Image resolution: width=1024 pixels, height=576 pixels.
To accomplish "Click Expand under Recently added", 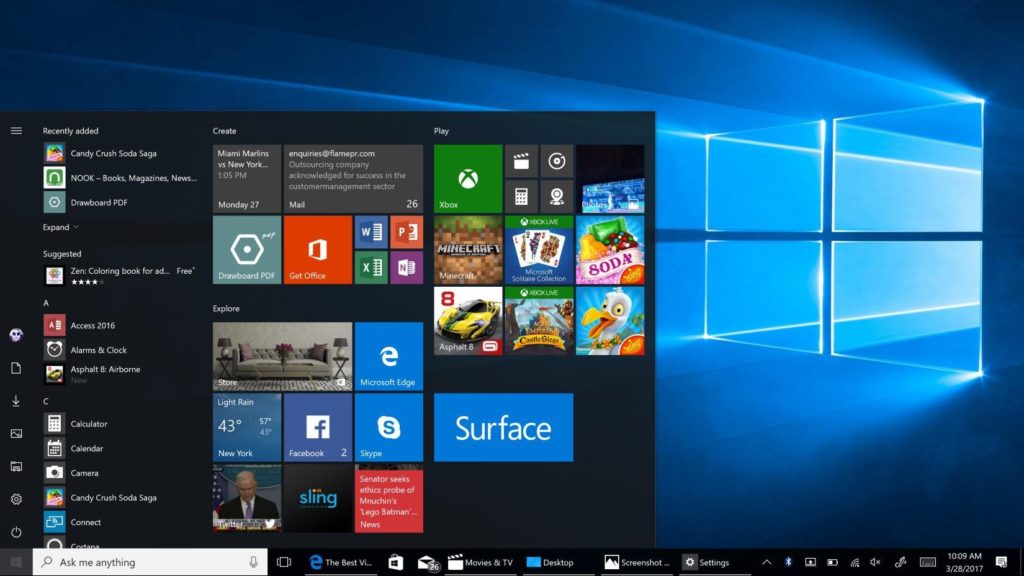I will (55, 227).
